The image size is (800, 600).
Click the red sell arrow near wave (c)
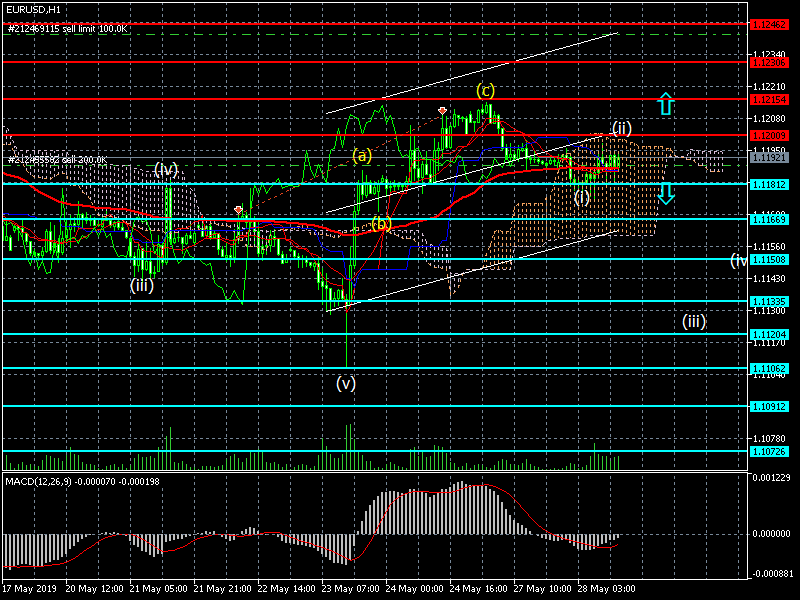(x=442, y=109)
